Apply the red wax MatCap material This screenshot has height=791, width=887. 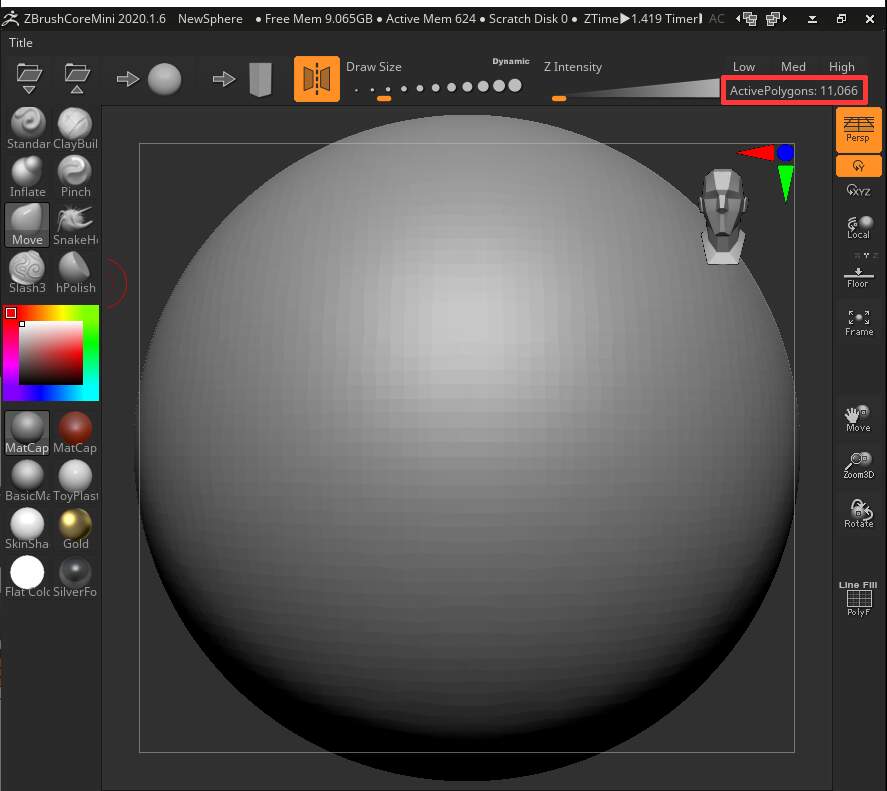pyautogui.click(x=75, y=433)
